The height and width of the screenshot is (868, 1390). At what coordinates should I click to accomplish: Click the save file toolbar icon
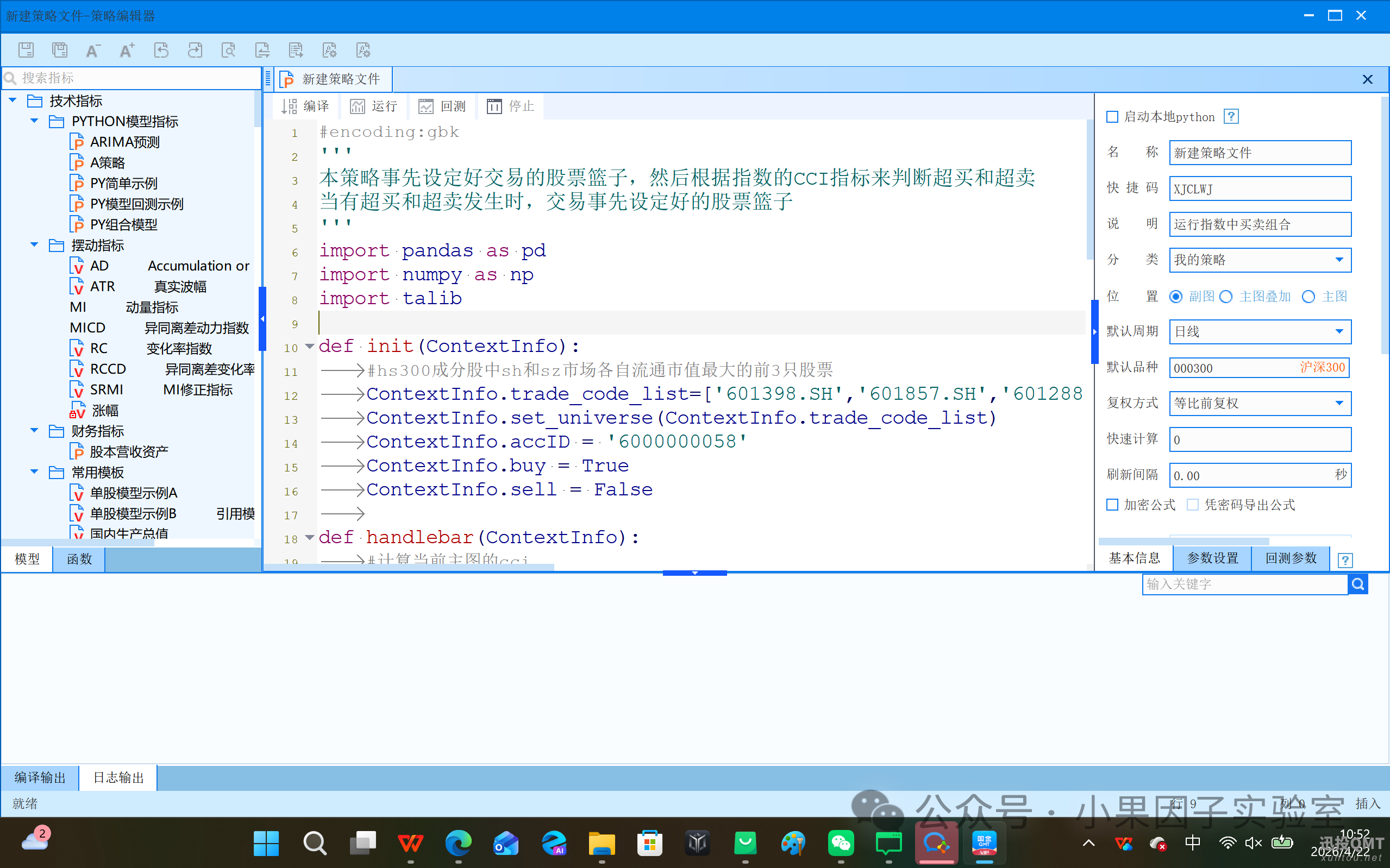tap(26, 50)
